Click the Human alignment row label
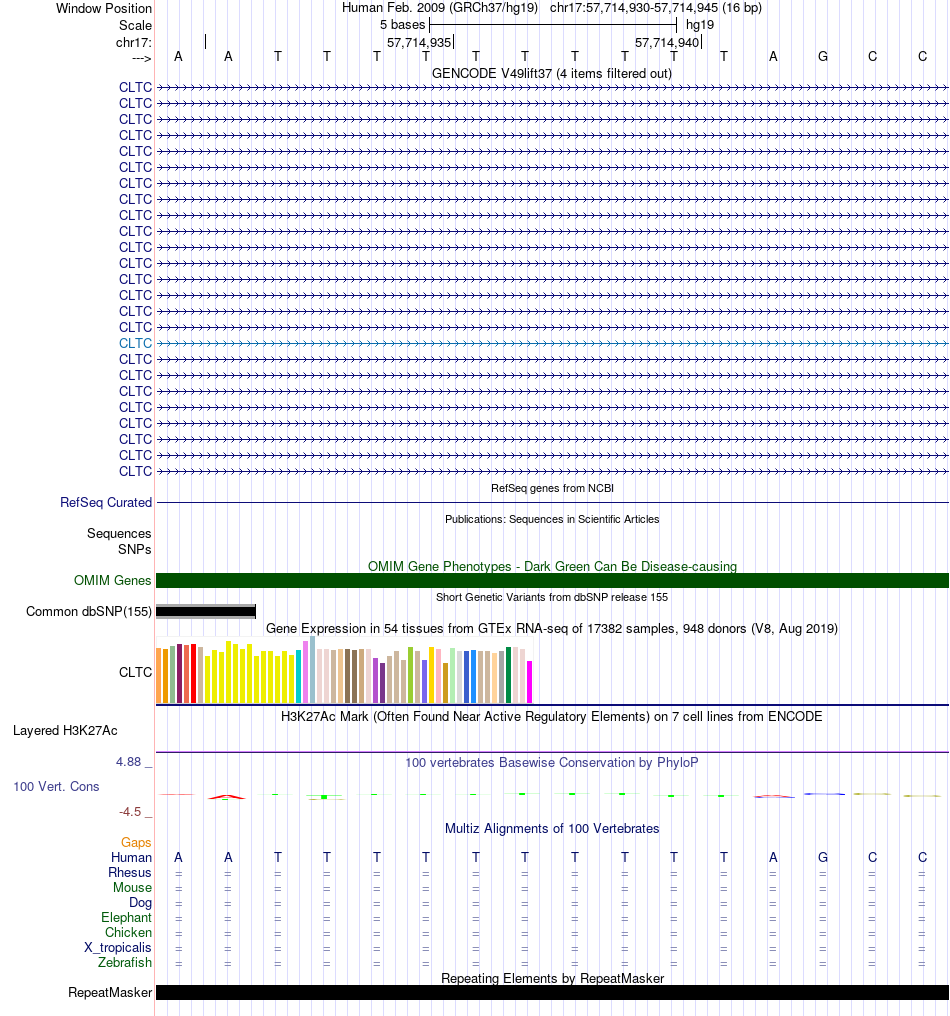The width and height of the screenshot is (950, 1016). point(132,857)
